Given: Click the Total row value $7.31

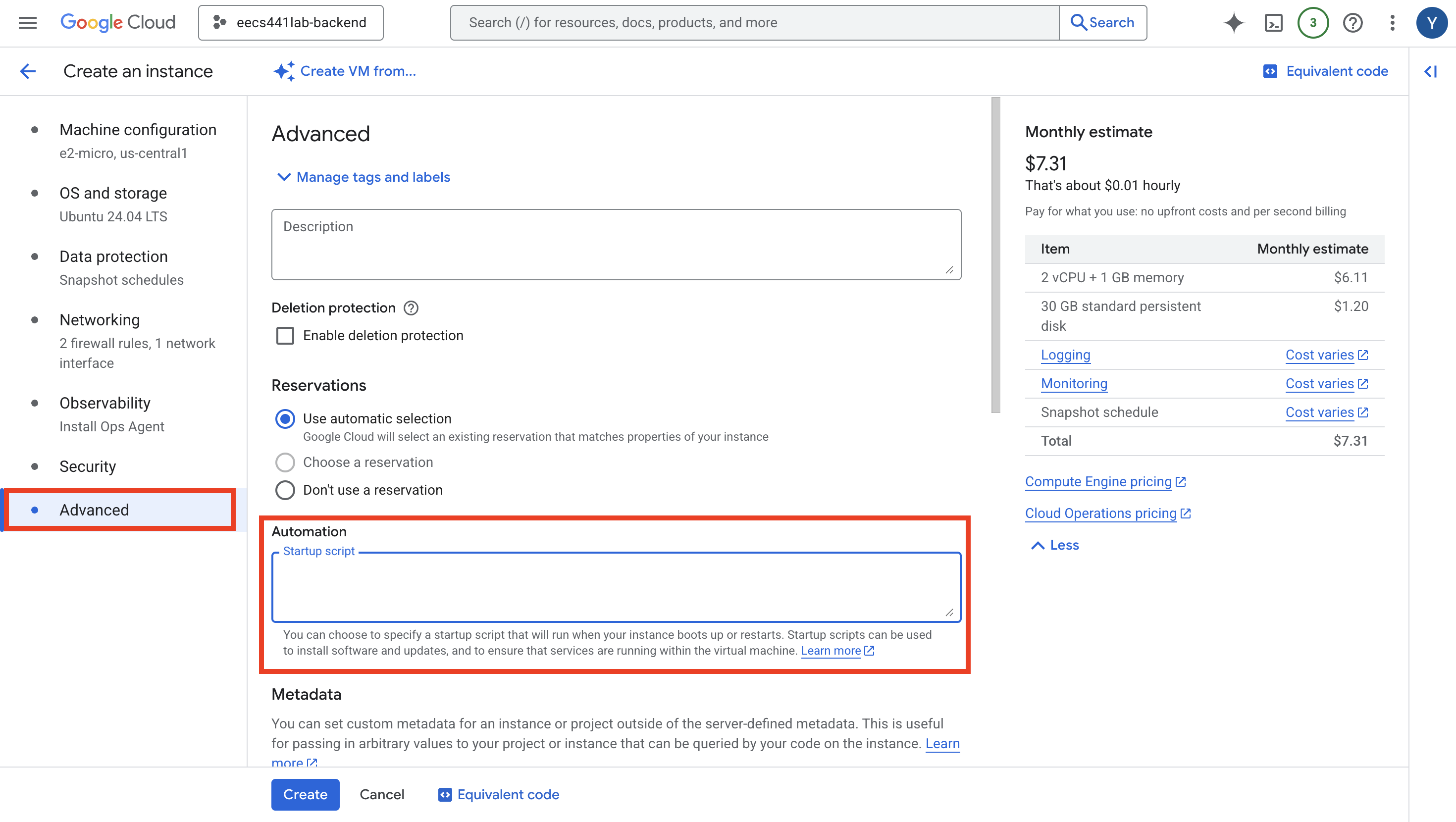Looking at the screenshot, I should (1351, 441).
